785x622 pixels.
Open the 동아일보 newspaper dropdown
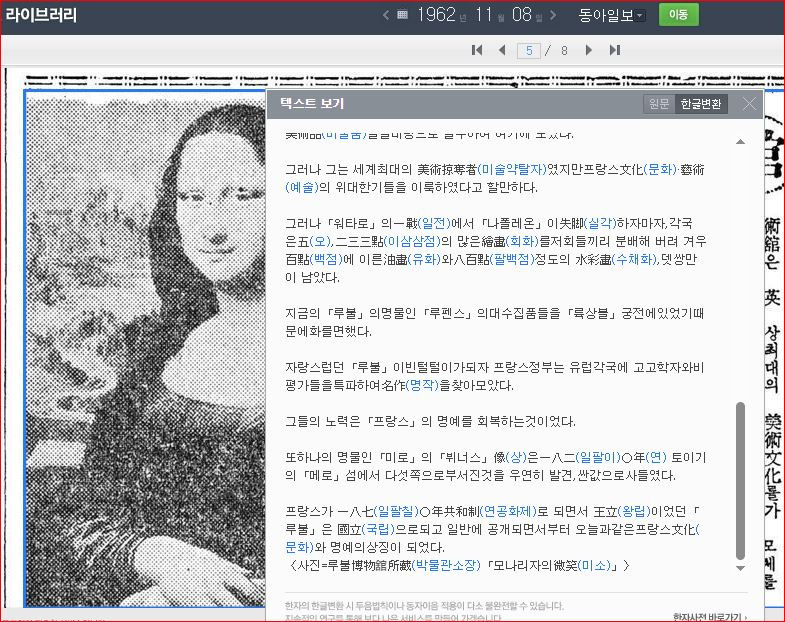(x=611, y=16)
